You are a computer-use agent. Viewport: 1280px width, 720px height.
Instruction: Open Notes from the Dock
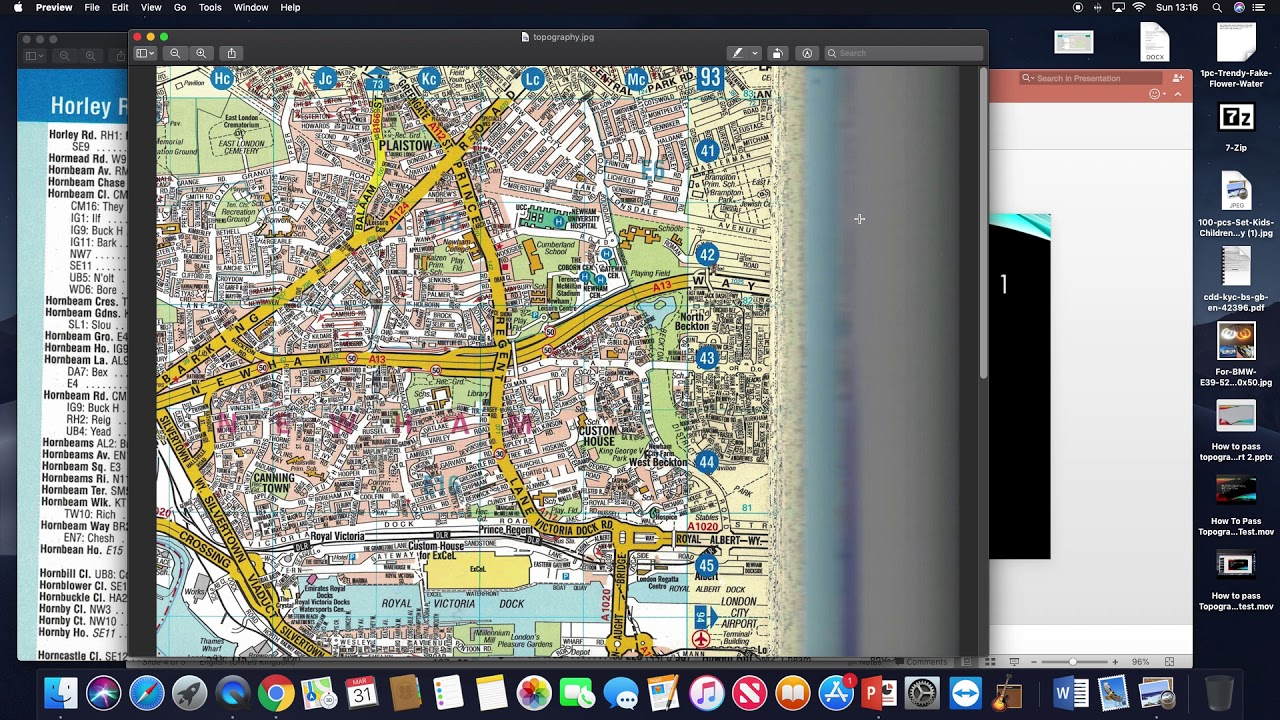click(491, 693)
